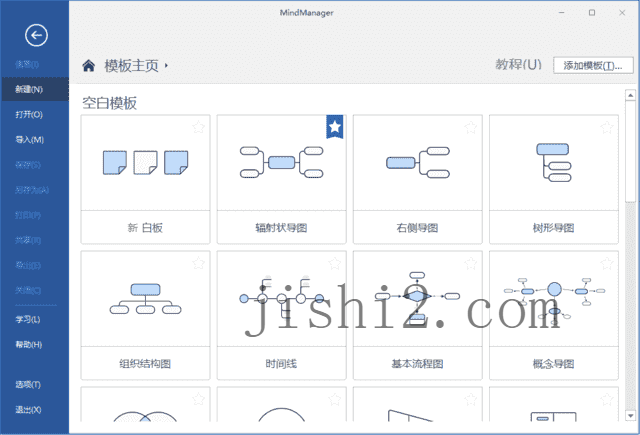Click the 右侧导图 template label

coord(418,227)
